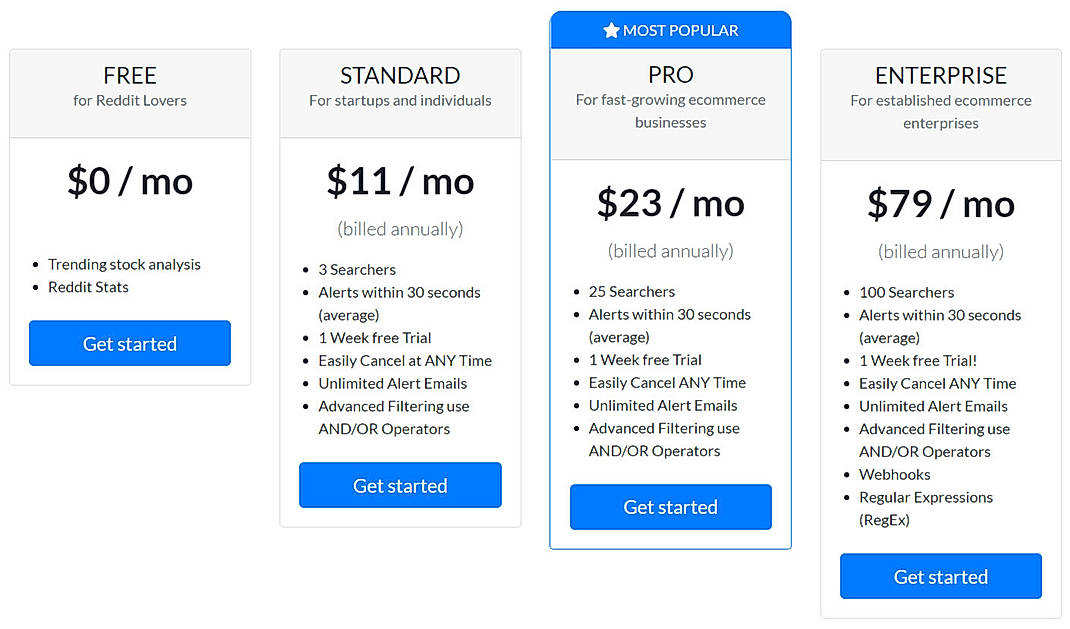The width and height of the screenshot is (1070, 629).
Task: Select the $0 / mo price label
Action: tap(129, 181)
